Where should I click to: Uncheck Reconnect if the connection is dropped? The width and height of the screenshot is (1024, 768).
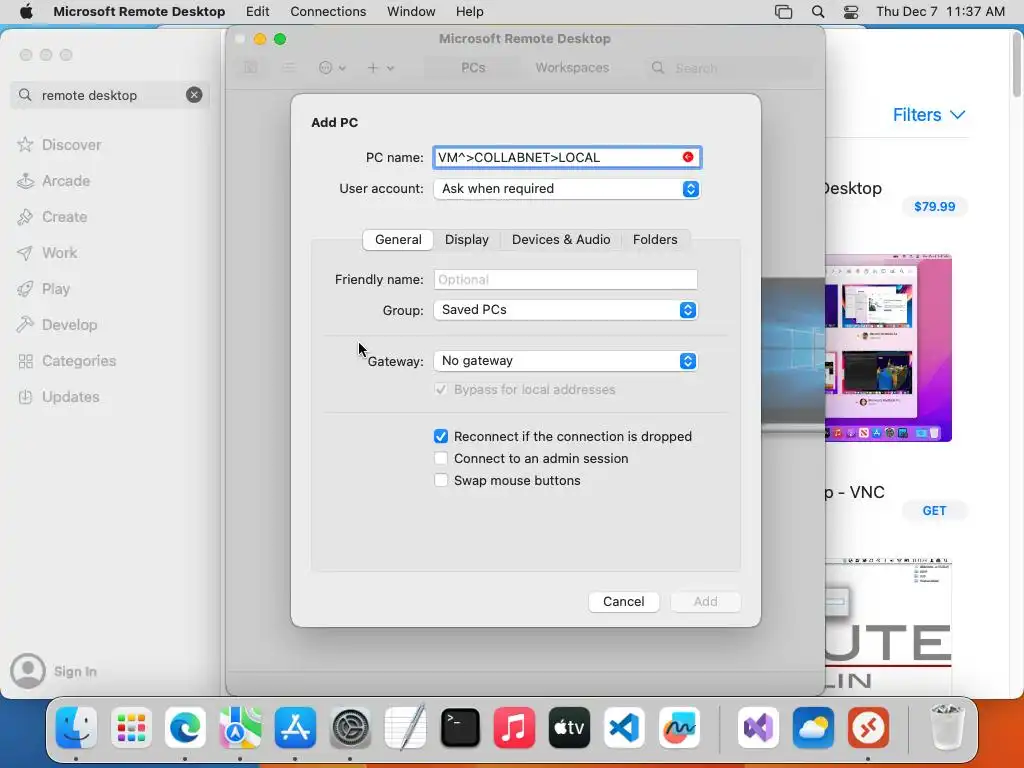point(441,436)
